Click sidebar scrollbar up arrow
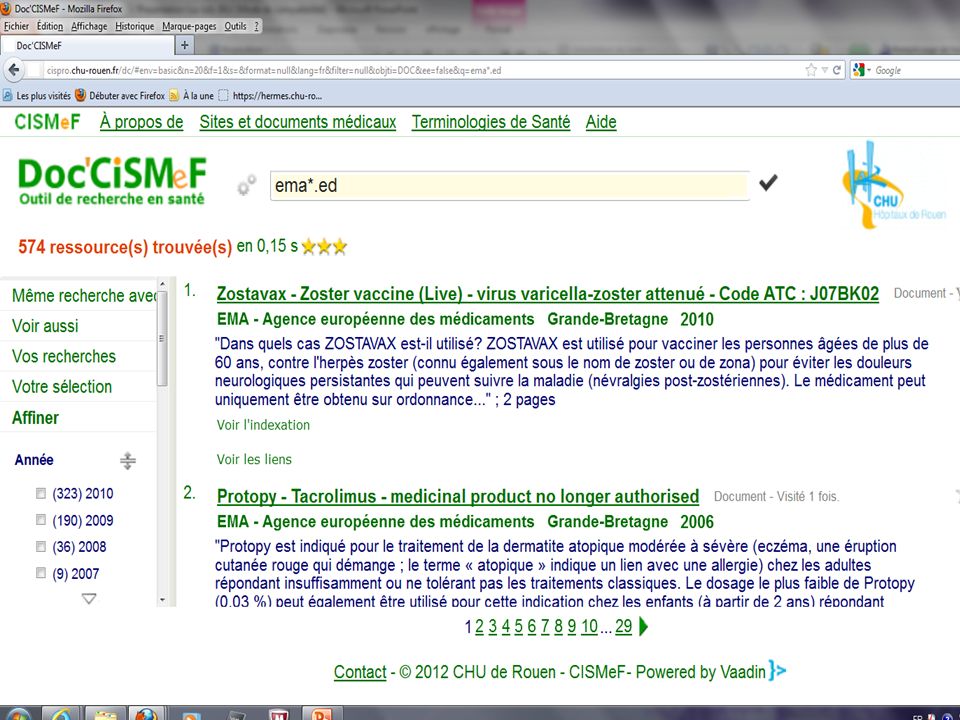 click(162, 284)
